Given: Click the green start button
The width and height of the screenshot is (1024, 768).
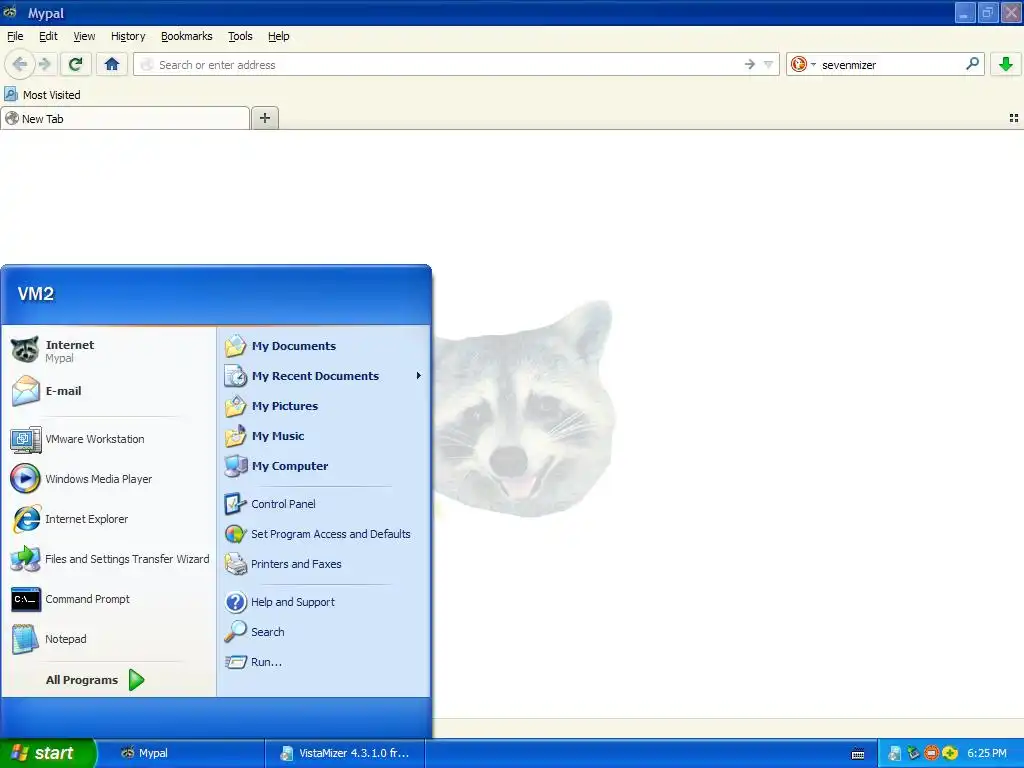Looking at the screenshot, I should click(x=48, y=753).
